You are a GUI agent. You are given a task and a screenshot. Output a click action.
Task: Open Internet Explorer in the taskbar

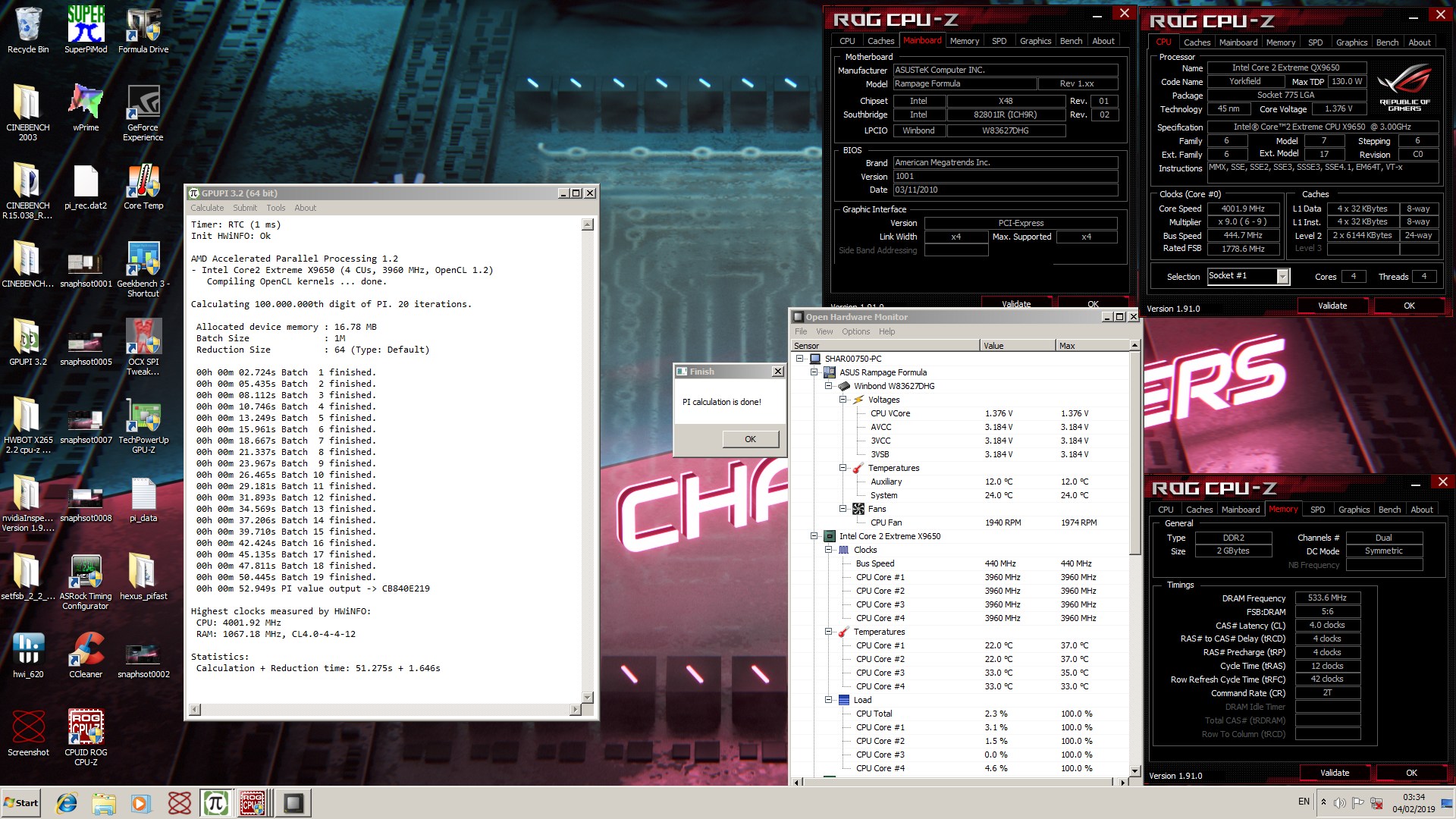click(67, 803)
